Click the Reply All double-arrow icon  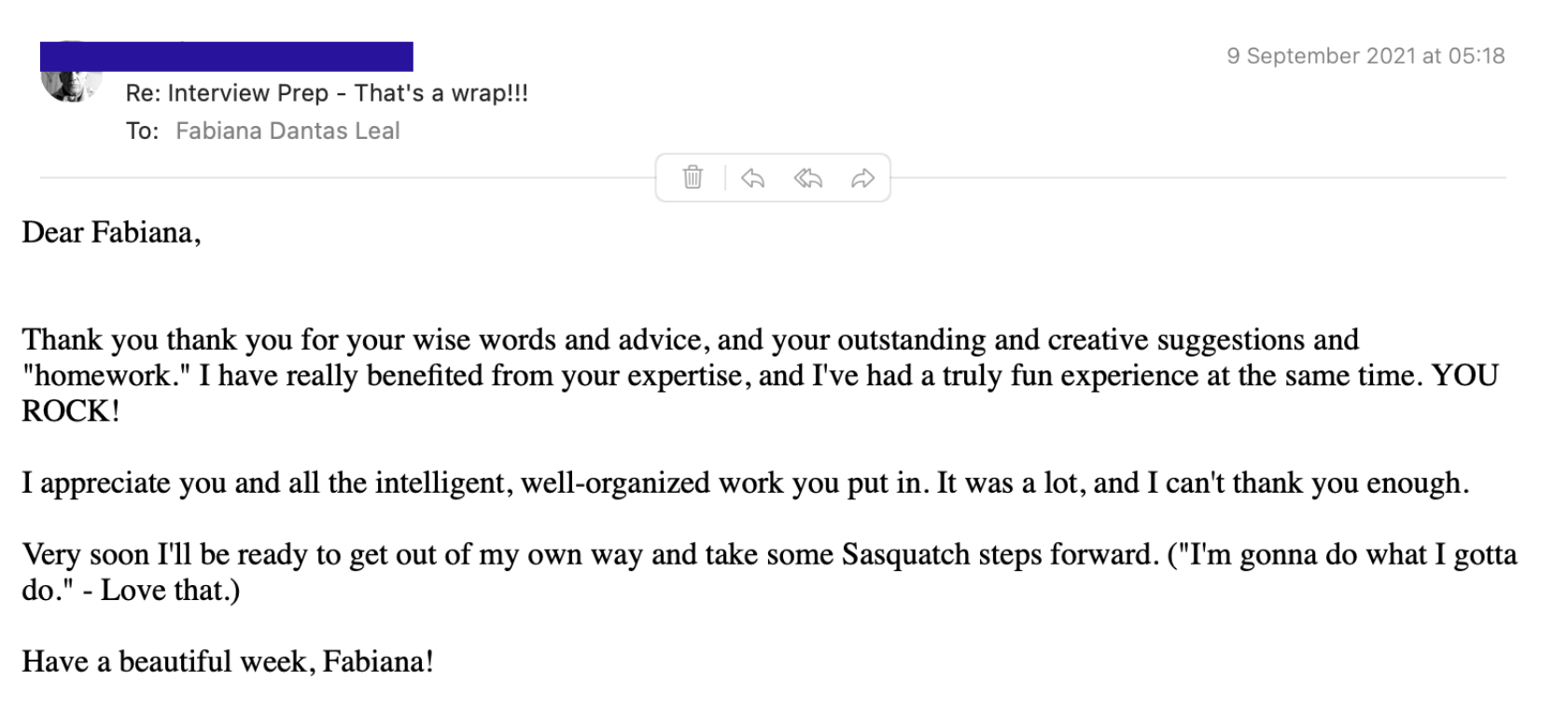[x=807, y=177]
